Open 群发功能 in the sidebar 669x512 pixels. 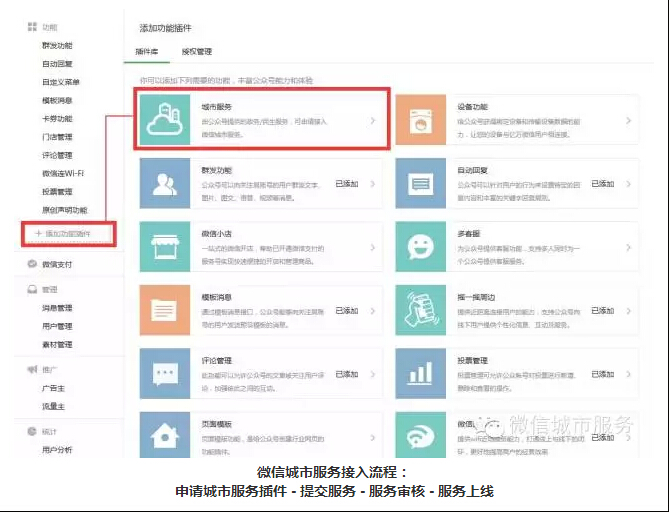pos(57,46)
